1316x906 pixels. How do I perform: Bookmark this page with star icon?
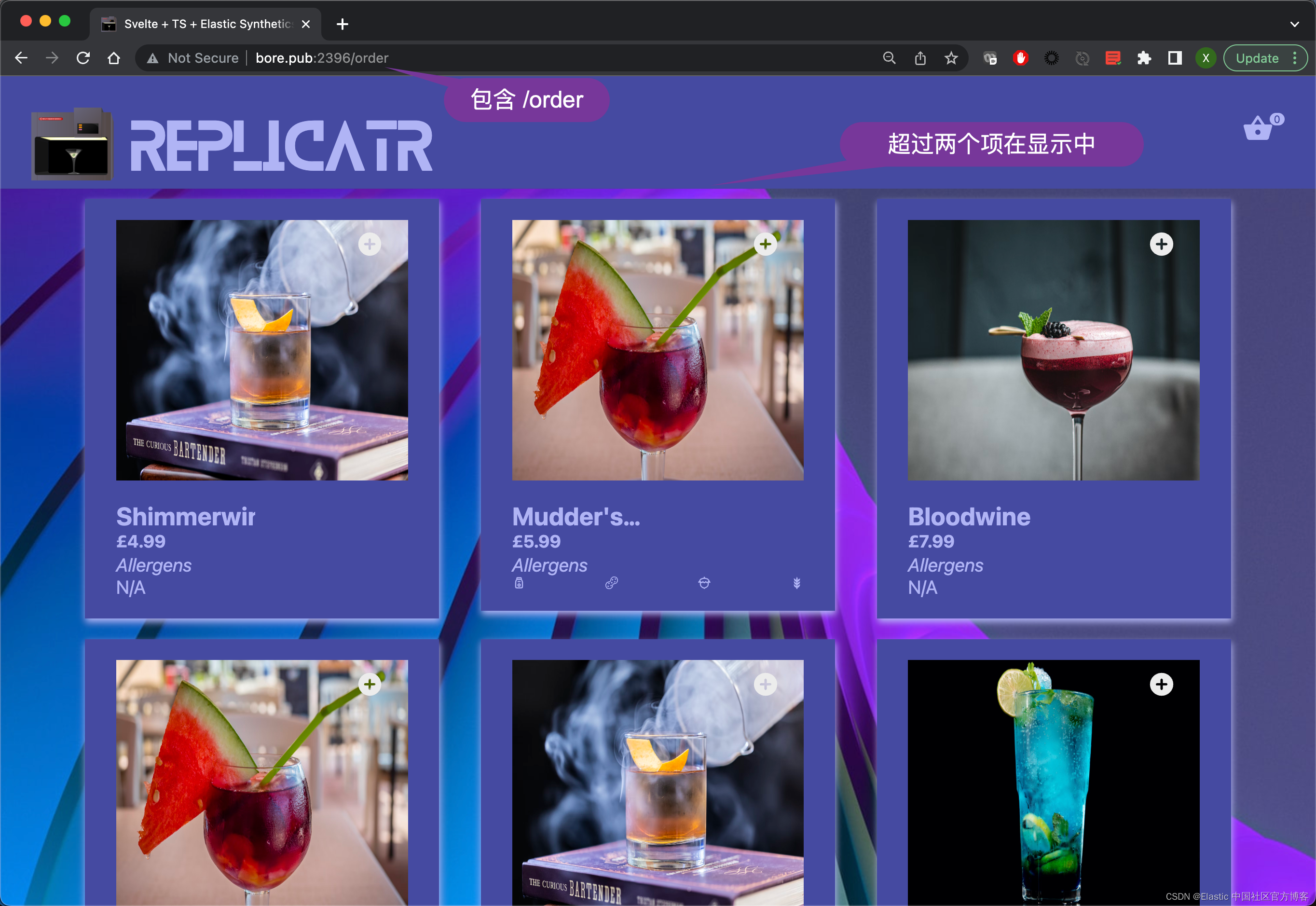pyautogui.click(x=951, y=58)
